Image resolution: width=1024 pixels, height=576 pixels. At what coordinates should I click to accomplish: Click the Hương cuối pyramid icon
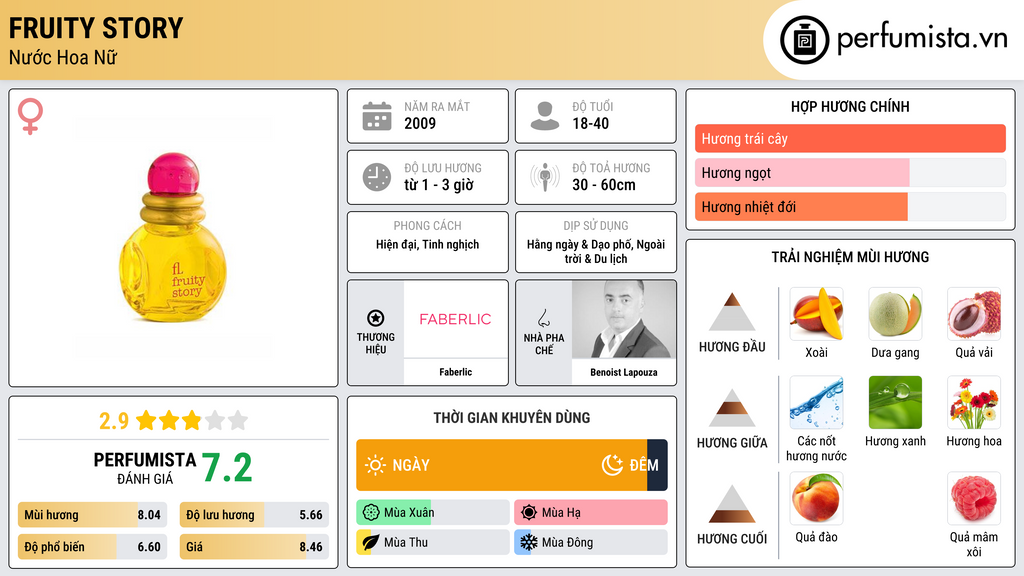[732, 504]
